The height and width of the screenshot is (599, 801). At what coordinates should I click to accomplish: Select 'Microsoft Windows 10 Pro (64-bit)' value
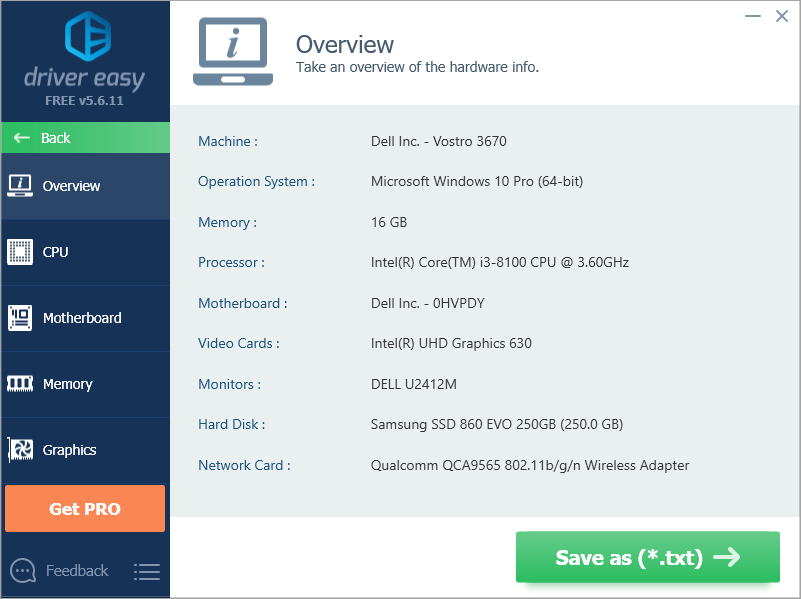pyautogui.click(x=477, y=181)
